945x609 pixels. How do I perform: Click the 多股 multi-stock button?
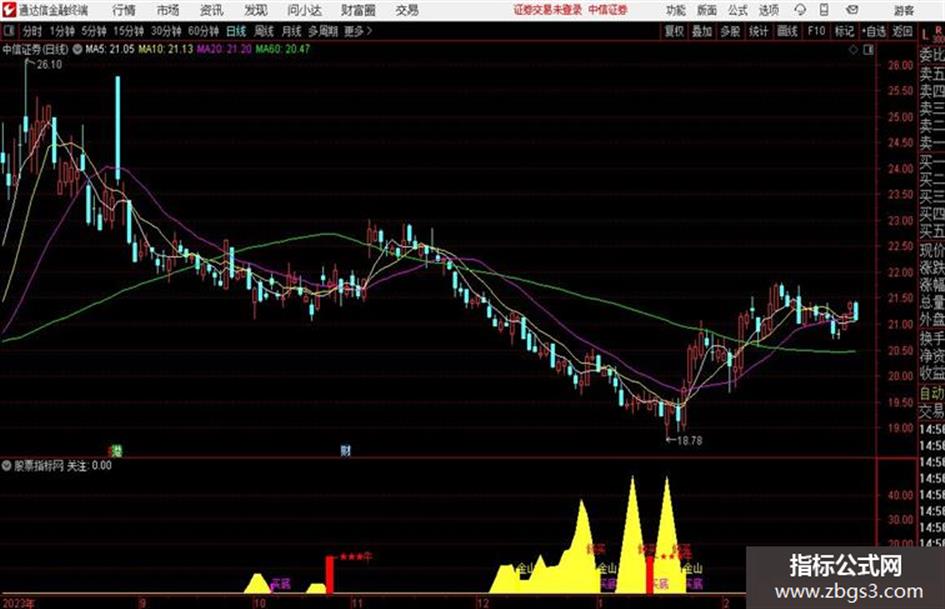tap(730, 31)
